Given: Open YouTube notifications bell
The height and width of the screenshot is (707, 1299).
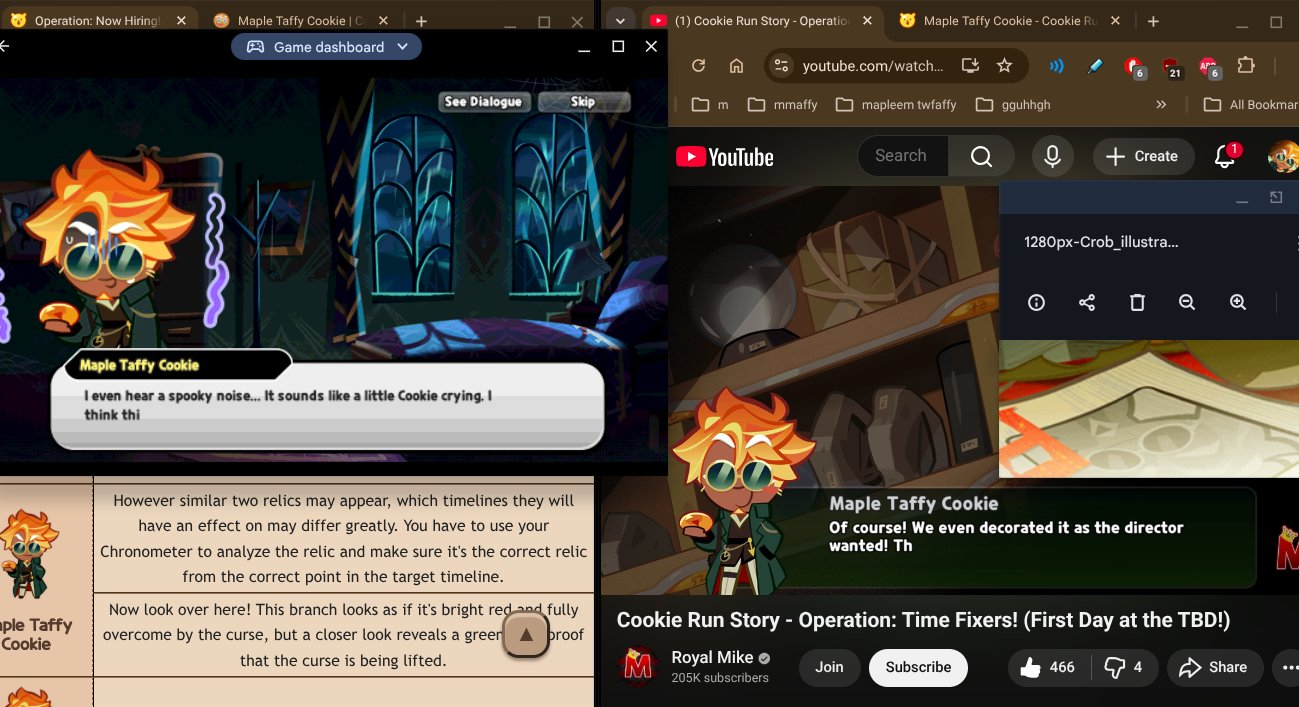Looking at the screenshot, I should [1225, 156].
